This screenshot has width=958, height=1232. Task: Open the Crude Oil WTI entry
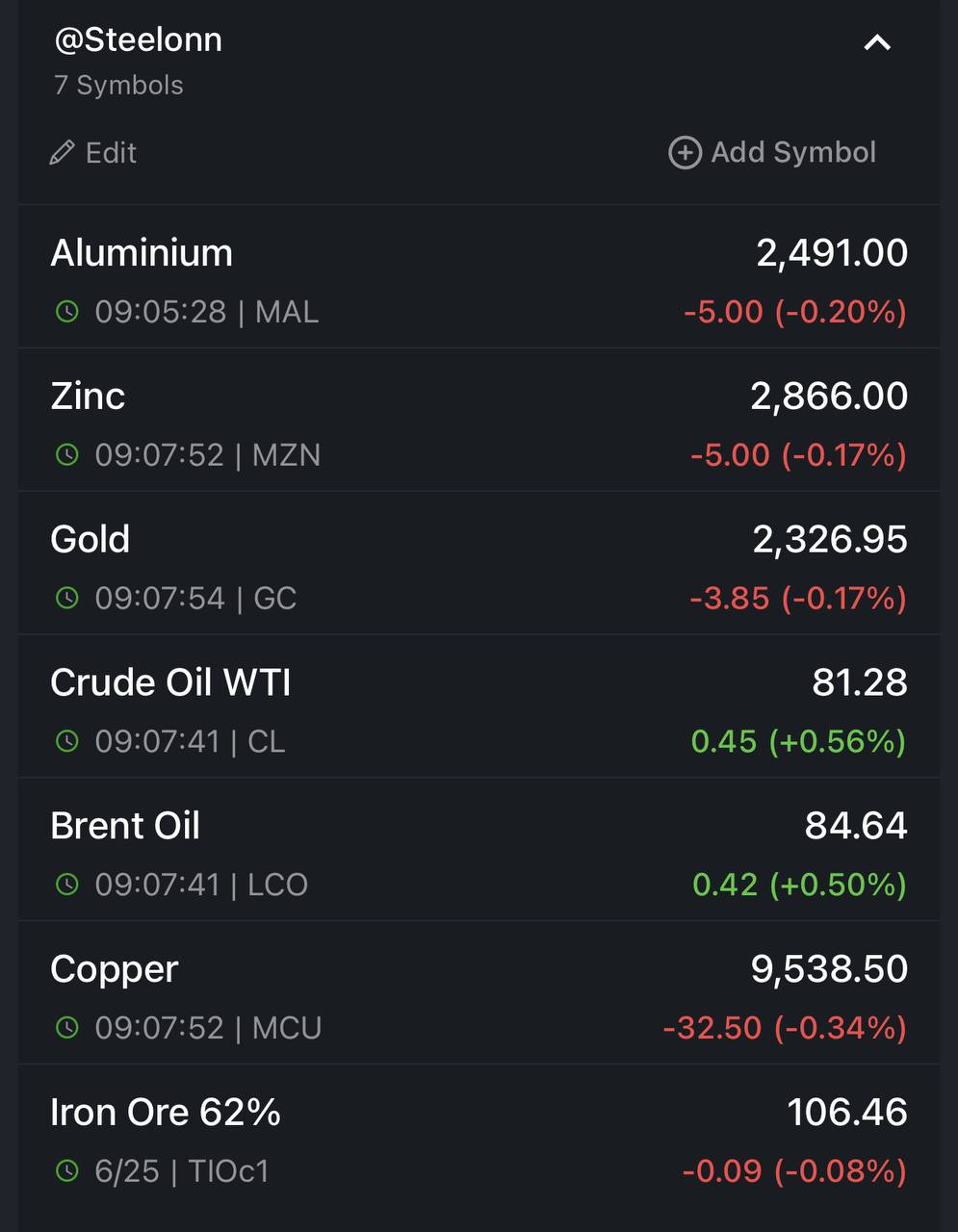click(x=479, y=706)
